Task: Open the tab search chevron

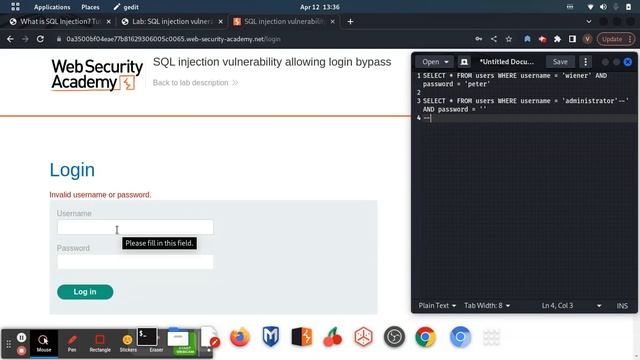Action: point(589,22)
